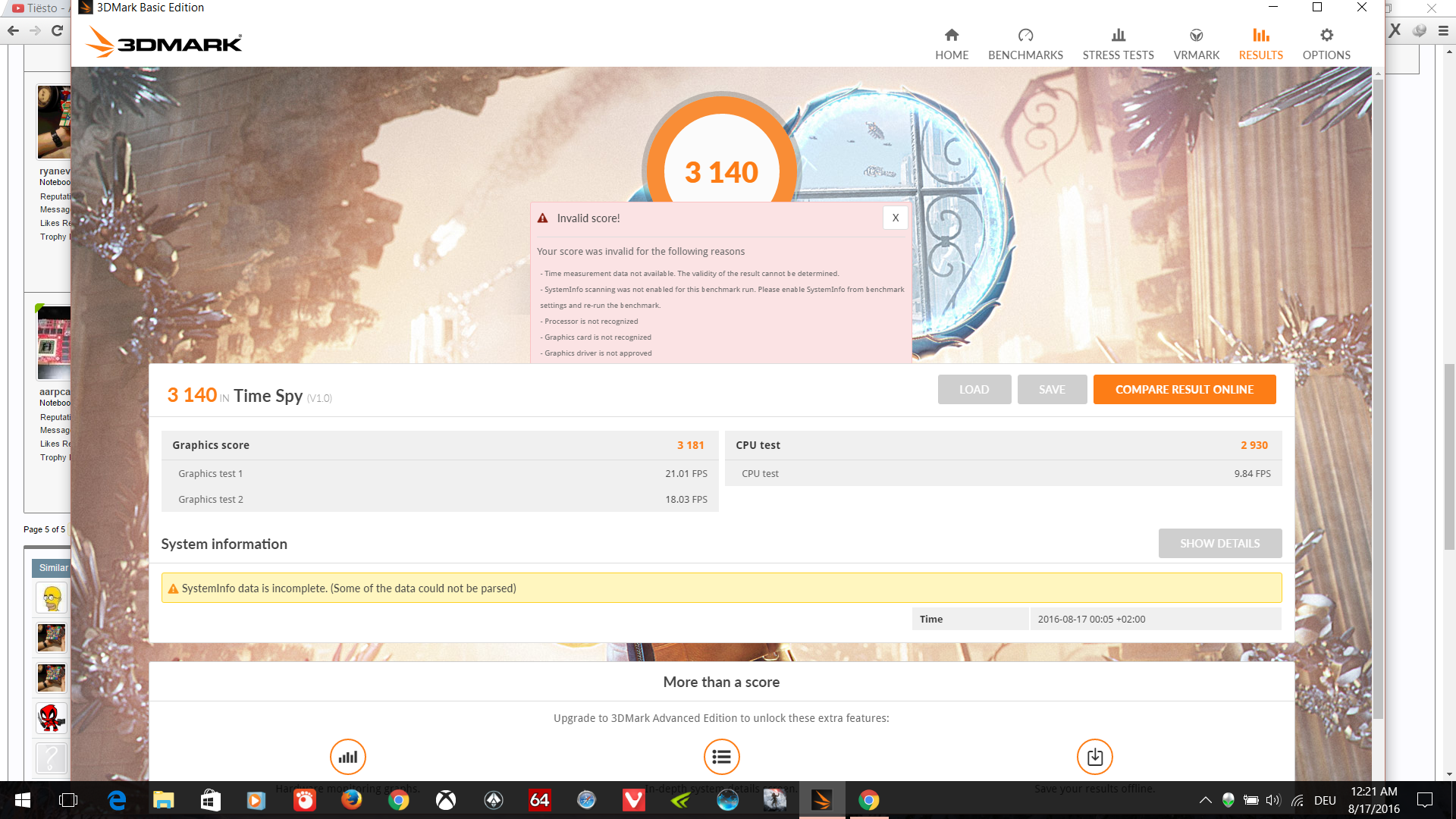Show hidden system tray icons
This screenshot has width=1456, height=819.
click(x=1205, y=800)
